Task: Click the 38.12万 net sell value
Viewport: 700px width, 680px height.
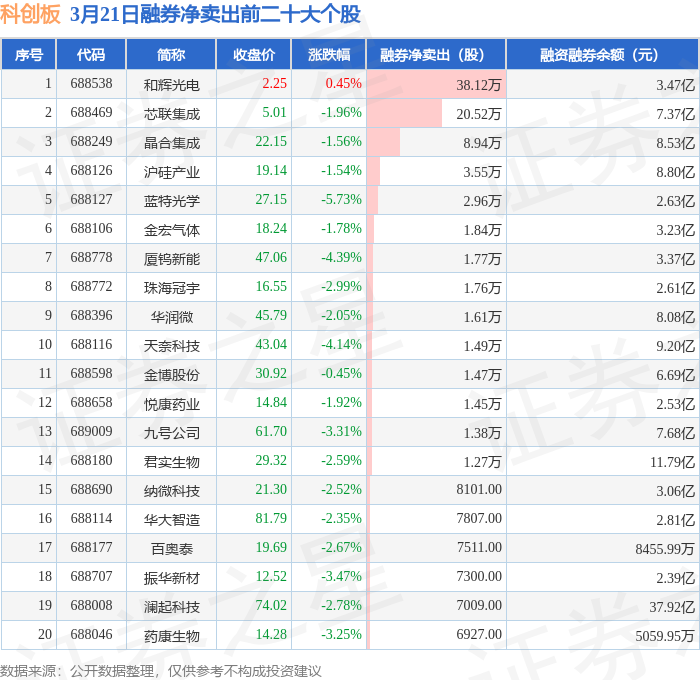Action: click(479, 85)
